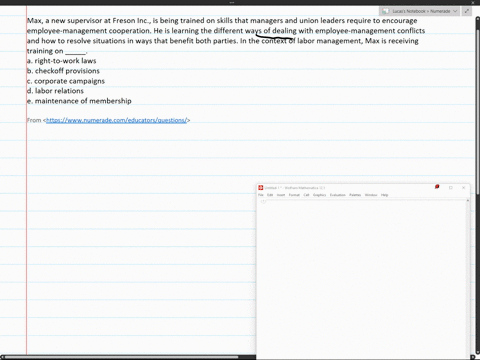Open Graphics menu in Mathematica window
Viewport: 480px width, 360px height.
tap(319, 195)
